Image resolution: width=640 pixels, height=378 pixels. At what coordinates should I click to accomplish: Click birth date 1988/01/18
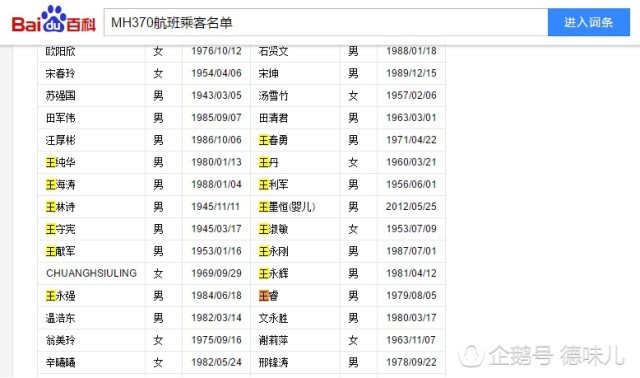point(411,51)
